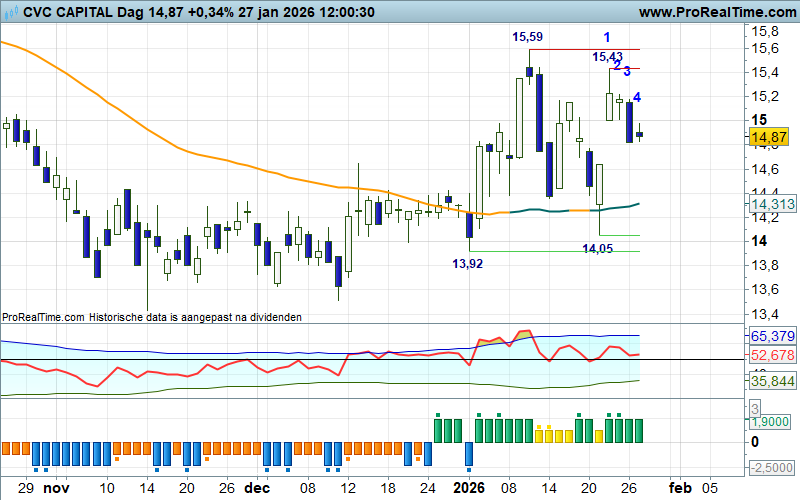Select the red wave label 3

click(x=626, y=72)
